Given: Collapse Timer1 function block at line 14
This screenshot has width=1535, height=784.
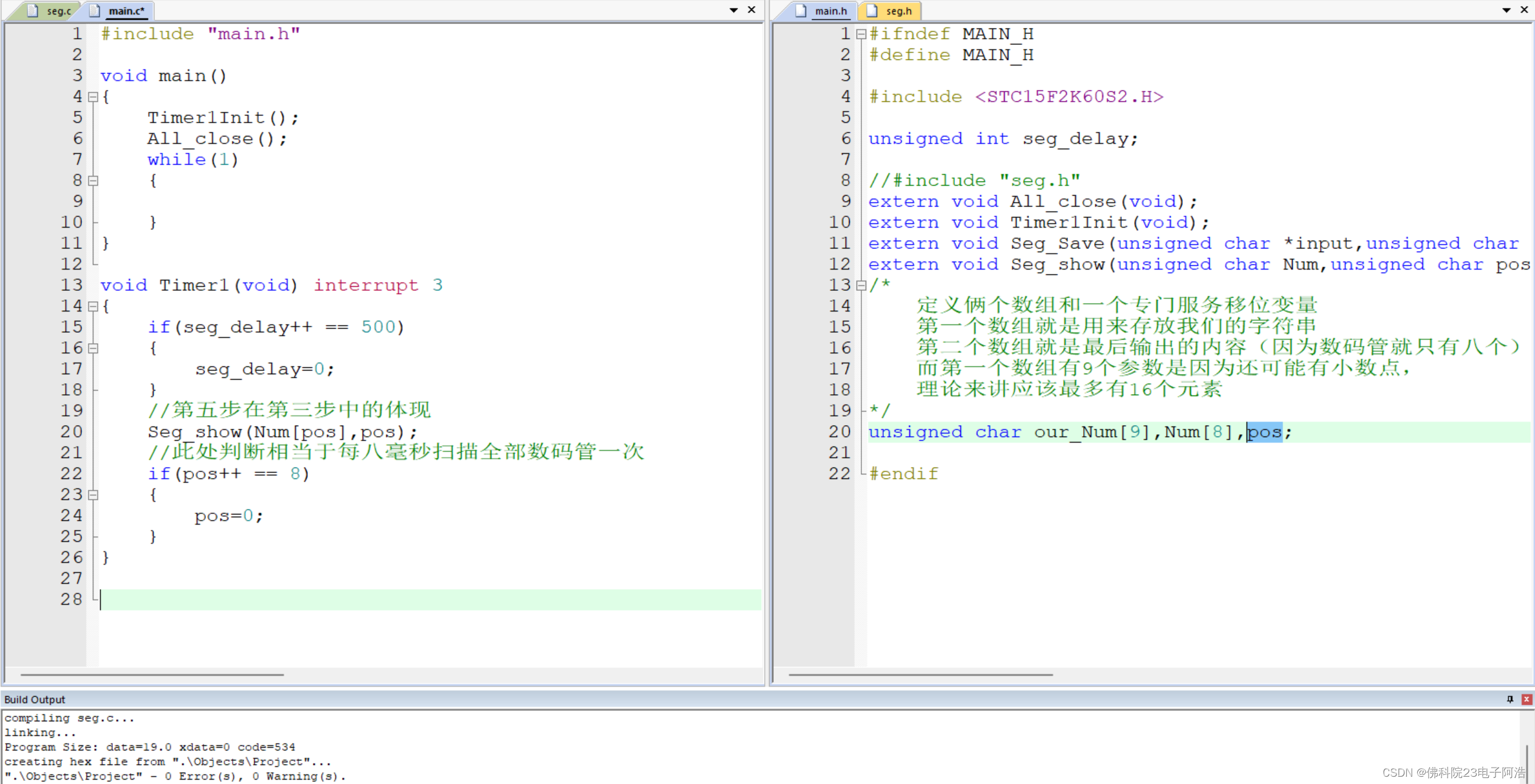Looking at the screenshot, I should [93, 306].
